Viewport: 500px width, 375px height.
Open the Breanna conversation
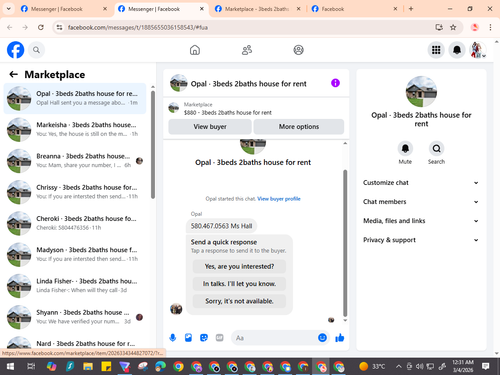[x=75, y=161]
